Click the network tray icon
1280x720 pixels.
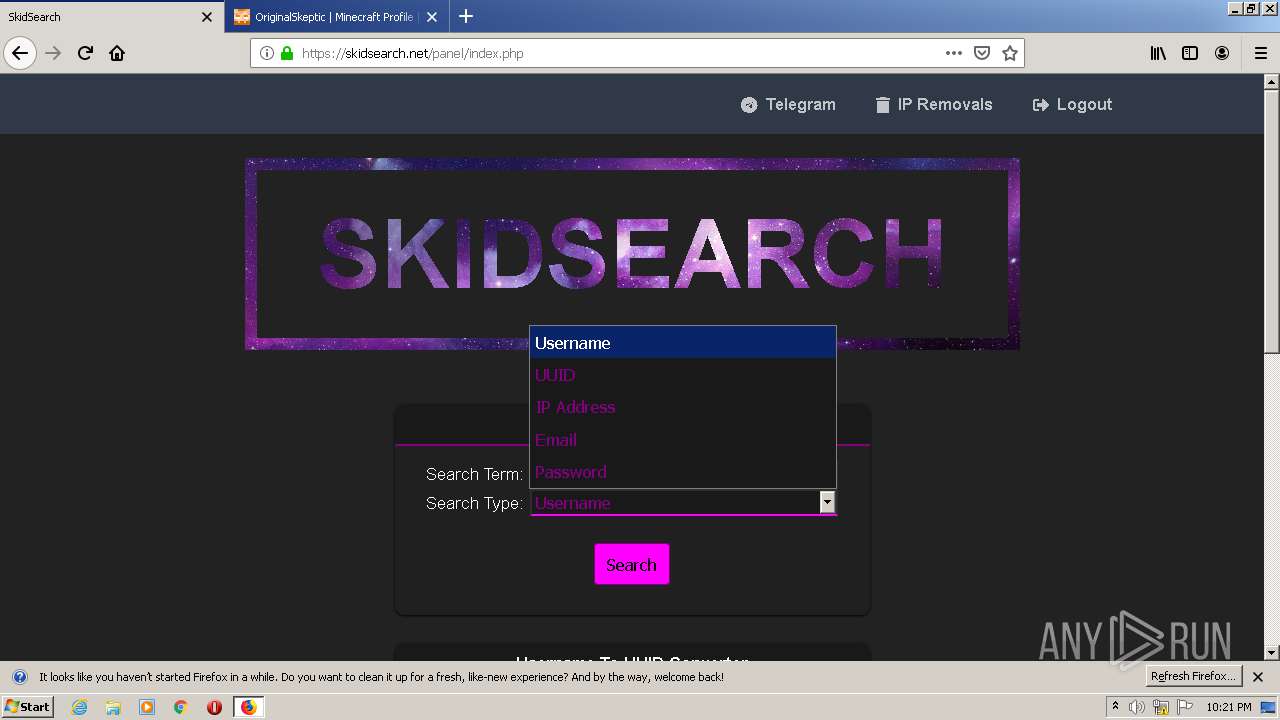(1161, 707)
